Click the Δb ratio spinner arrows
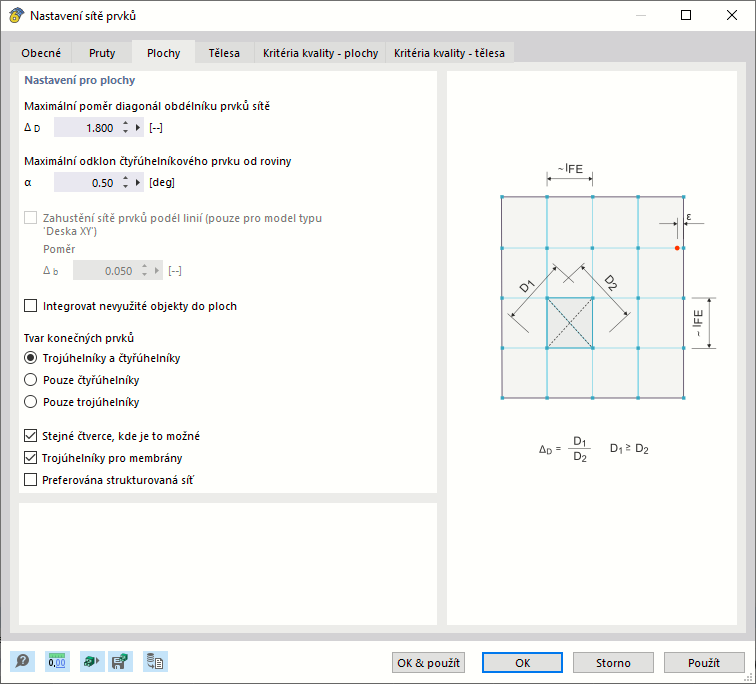756x684 pixels. [x=144, y=270]
